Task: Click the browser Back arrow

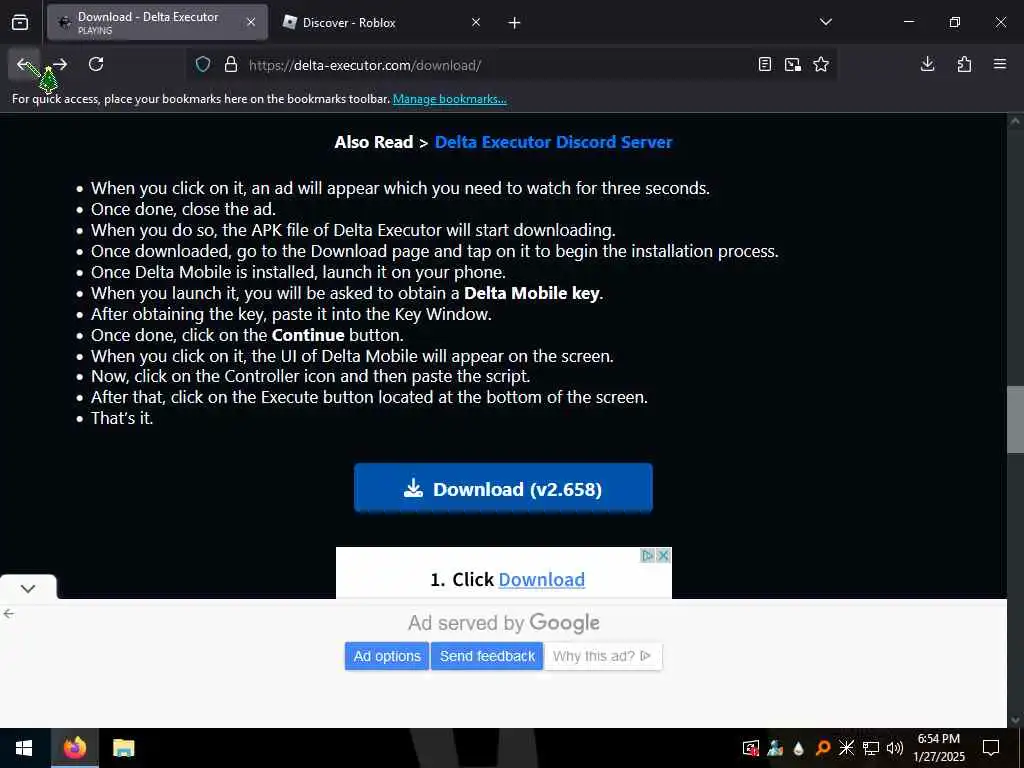Action: tap(24, 64)
